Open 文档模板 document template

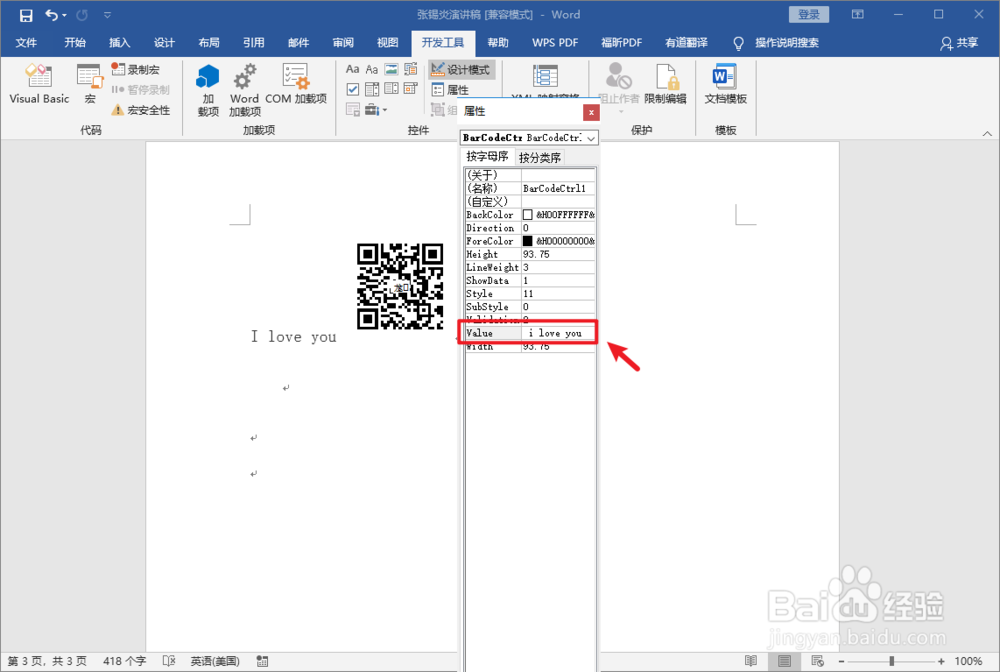tap(725, 84)
